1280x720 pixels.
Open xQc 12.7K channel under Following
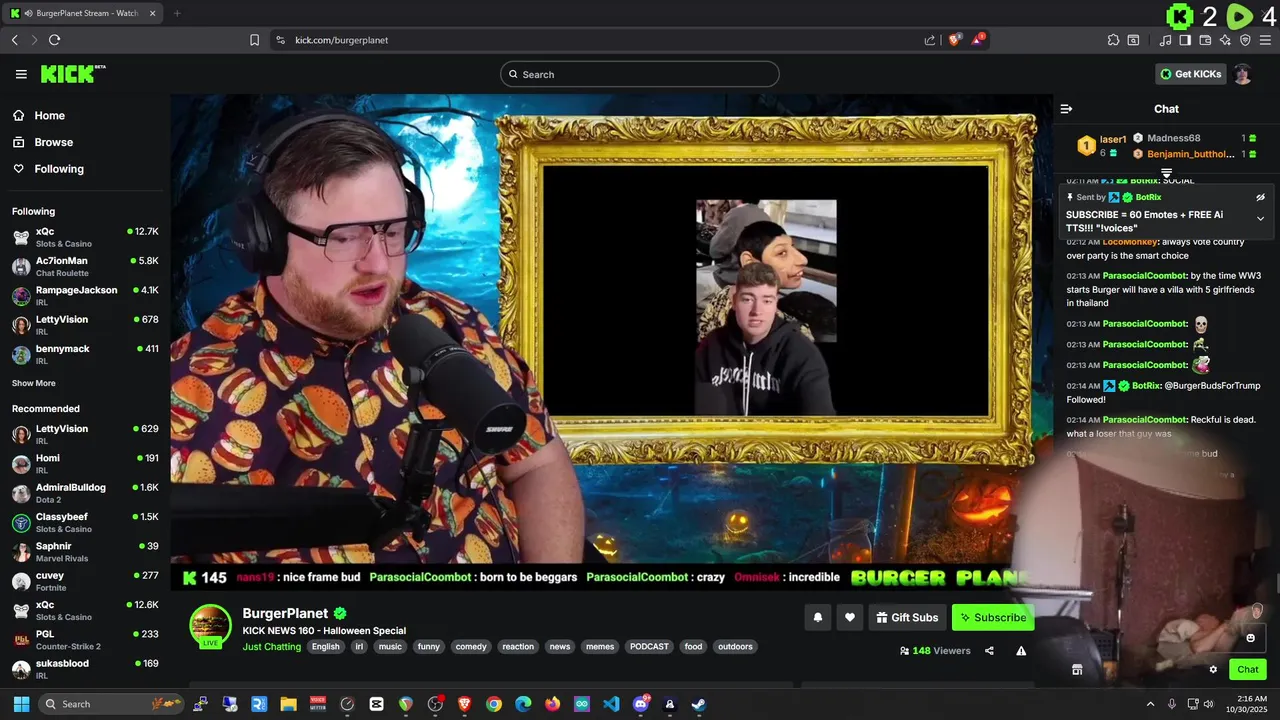pyautogui.click(x=85, y=237)
